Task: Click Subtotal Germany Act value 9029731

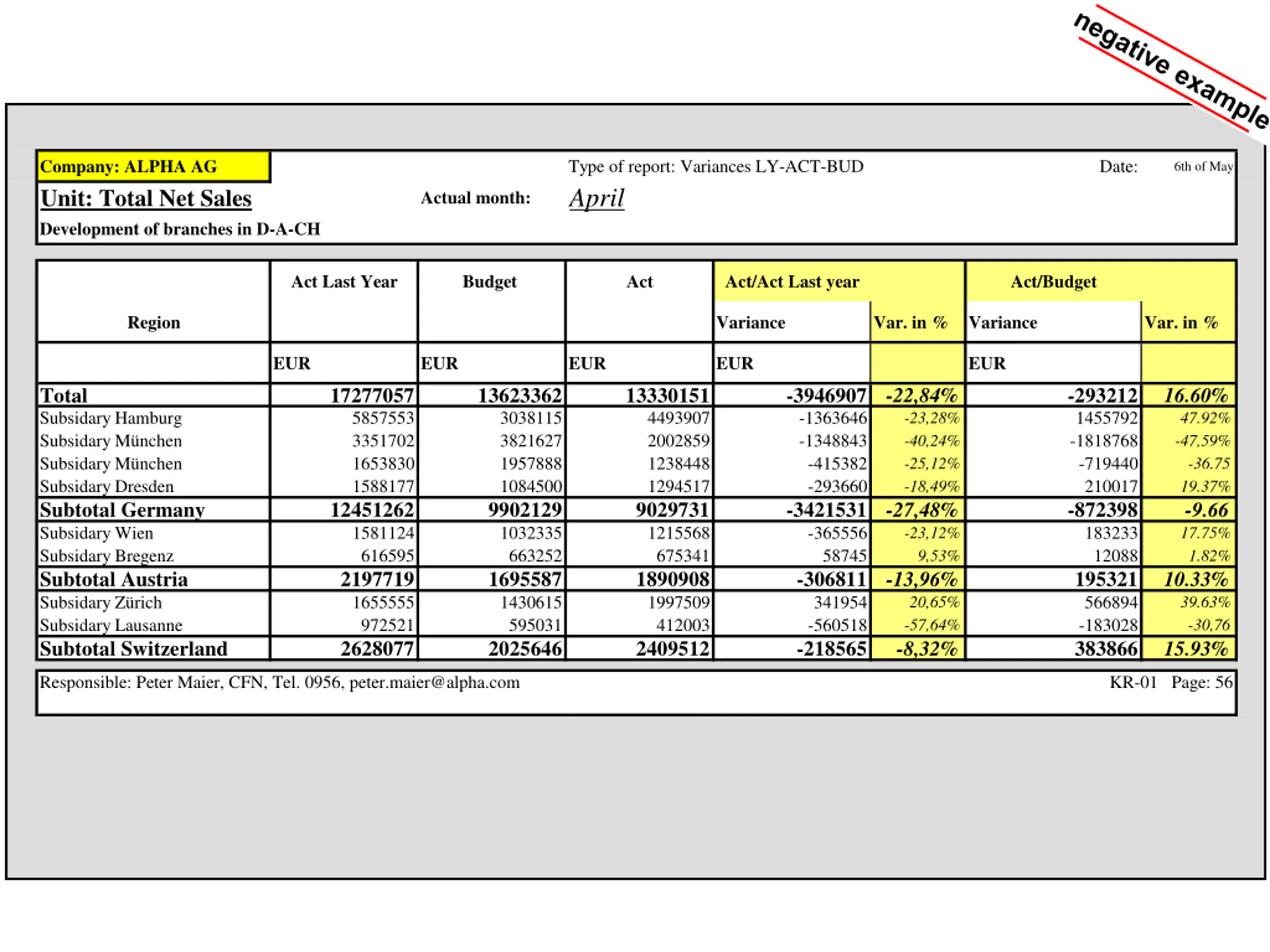Action: (672, 510)
